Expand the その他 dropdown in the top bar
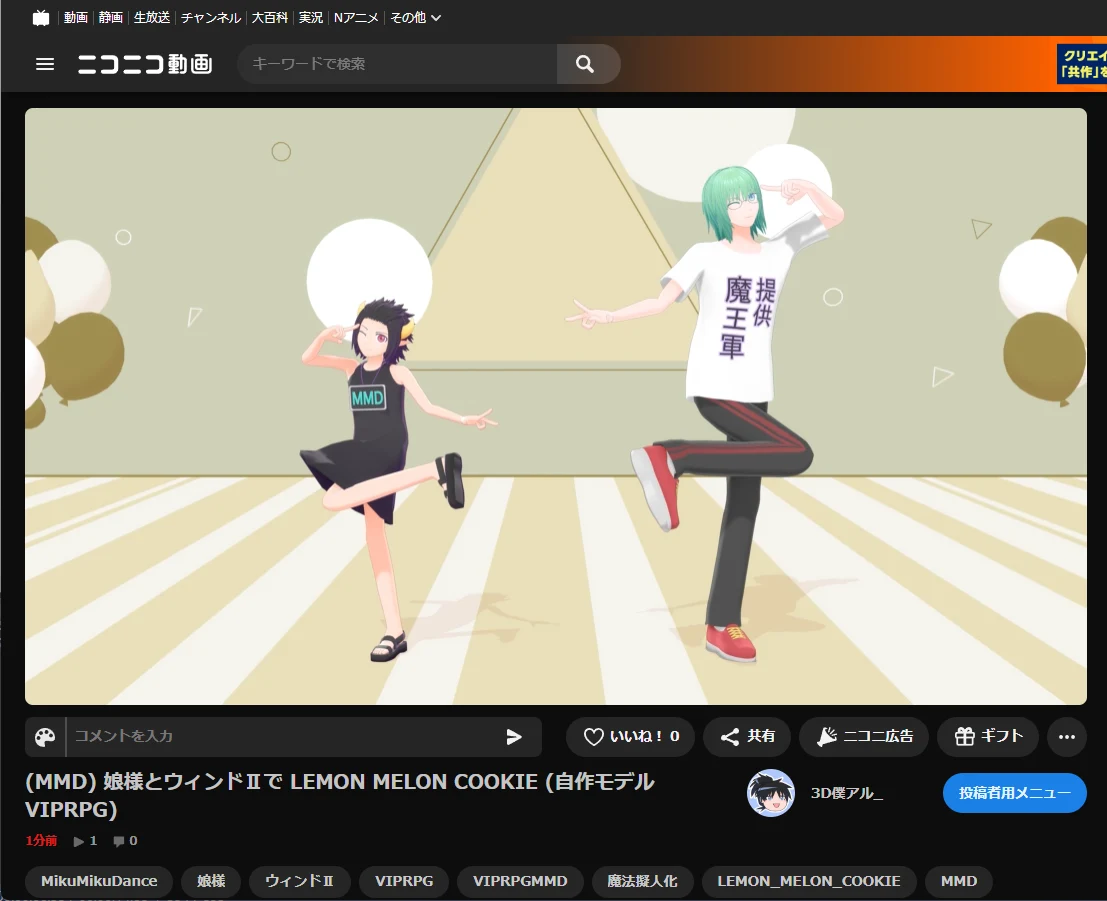This screenshot has height=901, width=1107. click(x=415, y=18)
